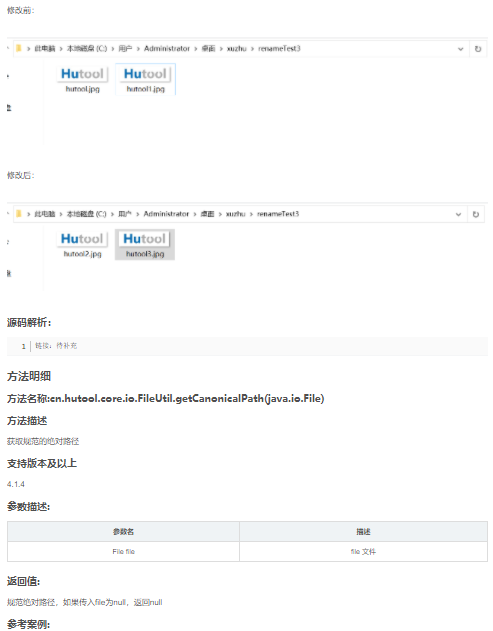Click the refresh icon in lower address bar
The image size is (493, 631).
click(476, 214)
